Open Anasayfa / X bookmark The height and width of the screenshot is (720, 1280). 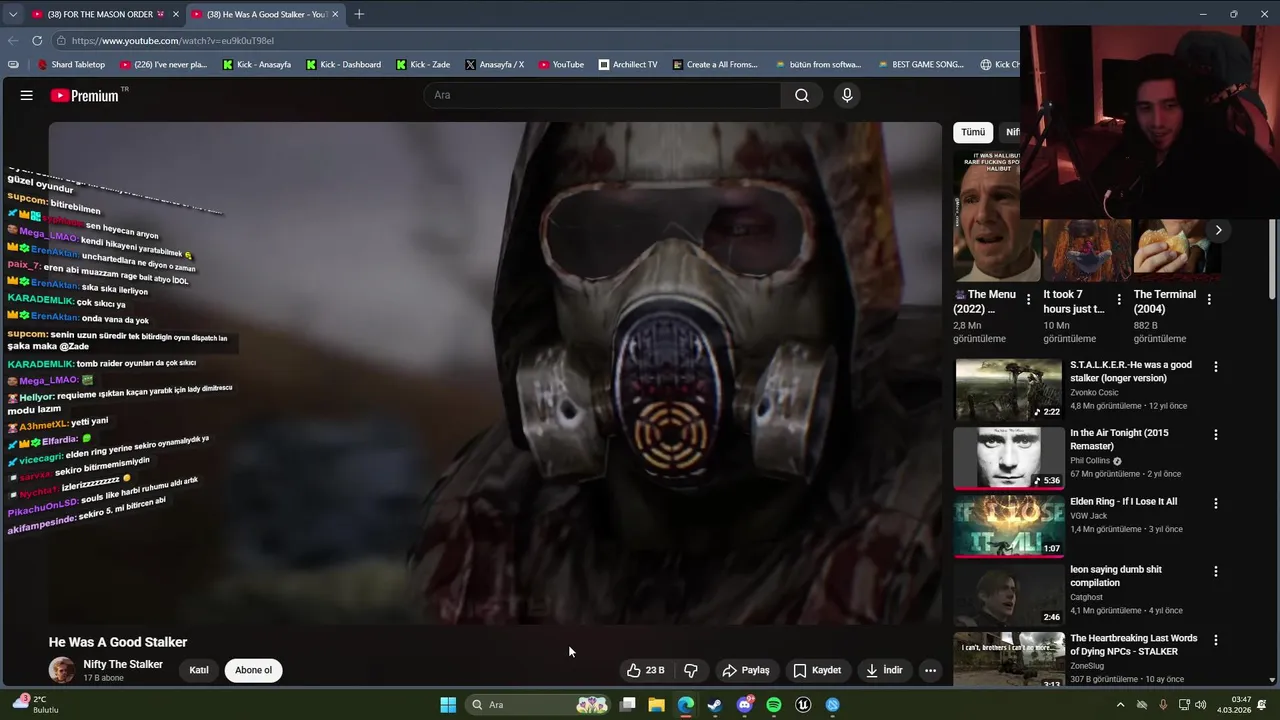coord(495,64)
